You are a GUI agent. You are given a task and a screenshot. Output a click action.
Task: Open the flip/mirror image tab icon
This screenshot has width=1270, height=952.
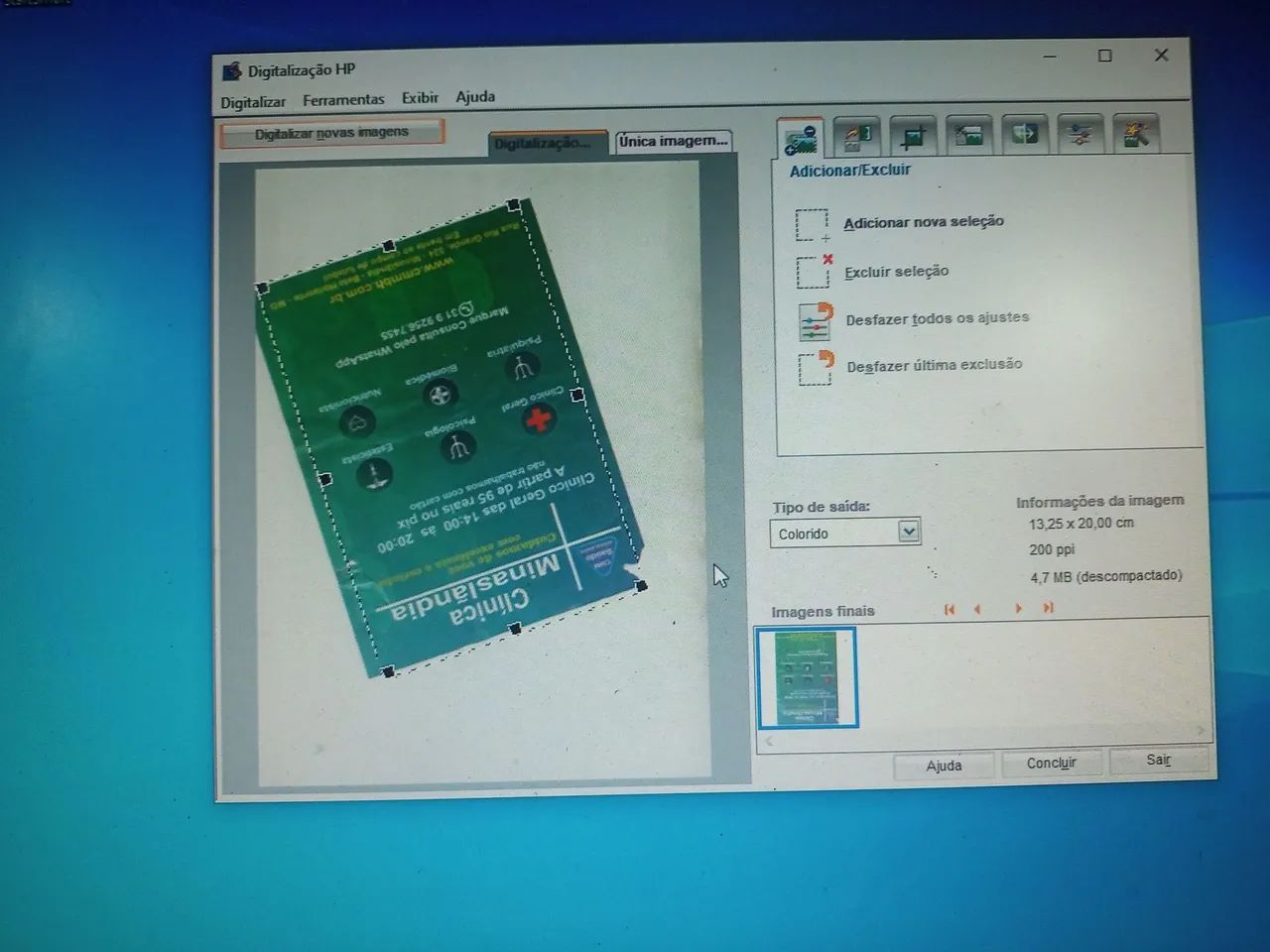[1024, 133]
